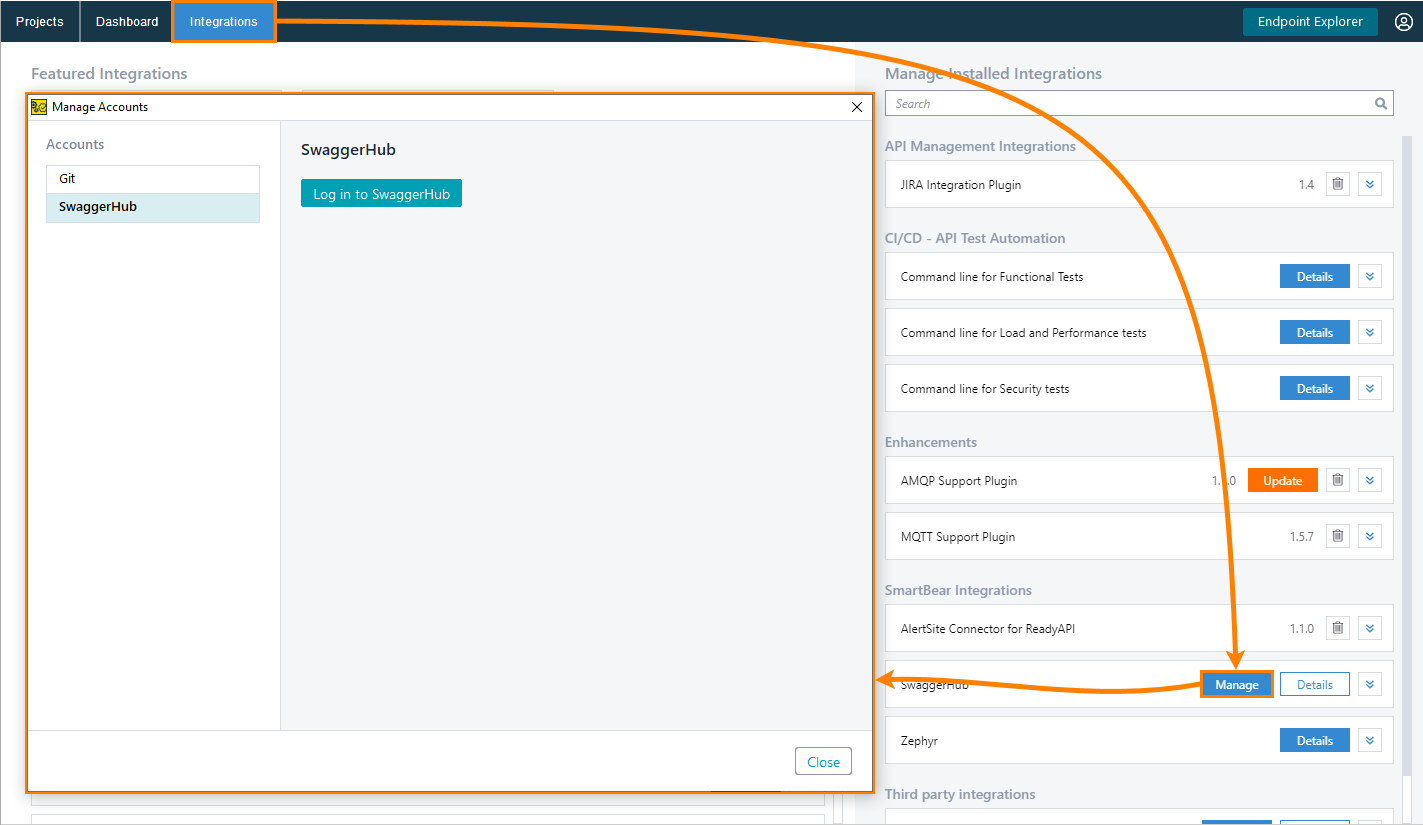Select SwaggerHub in the Accounts list
Viewport: 1423px width, 825px height.
coord(153,207)
